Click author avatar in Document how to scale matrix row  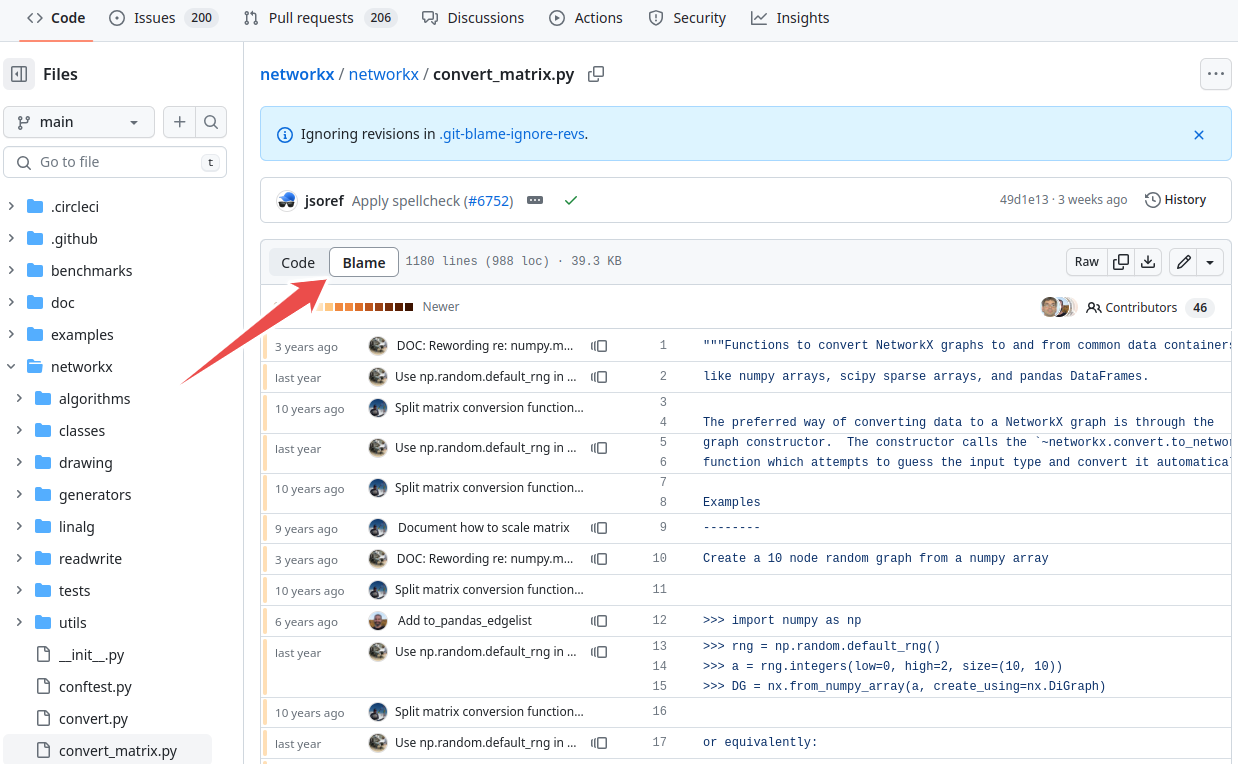tap(378, 528)
